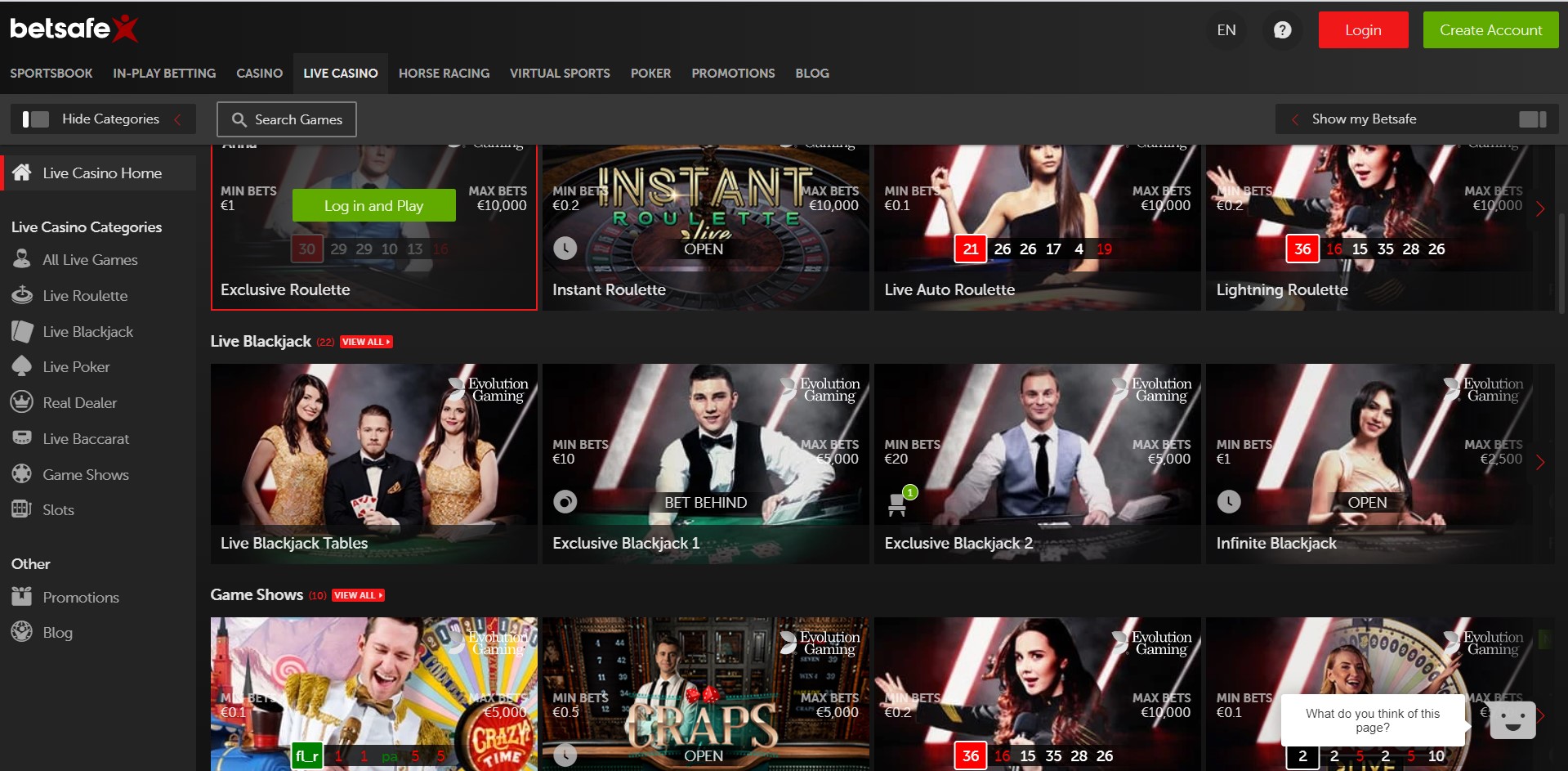Click the Live Poker spade icon

22,366
